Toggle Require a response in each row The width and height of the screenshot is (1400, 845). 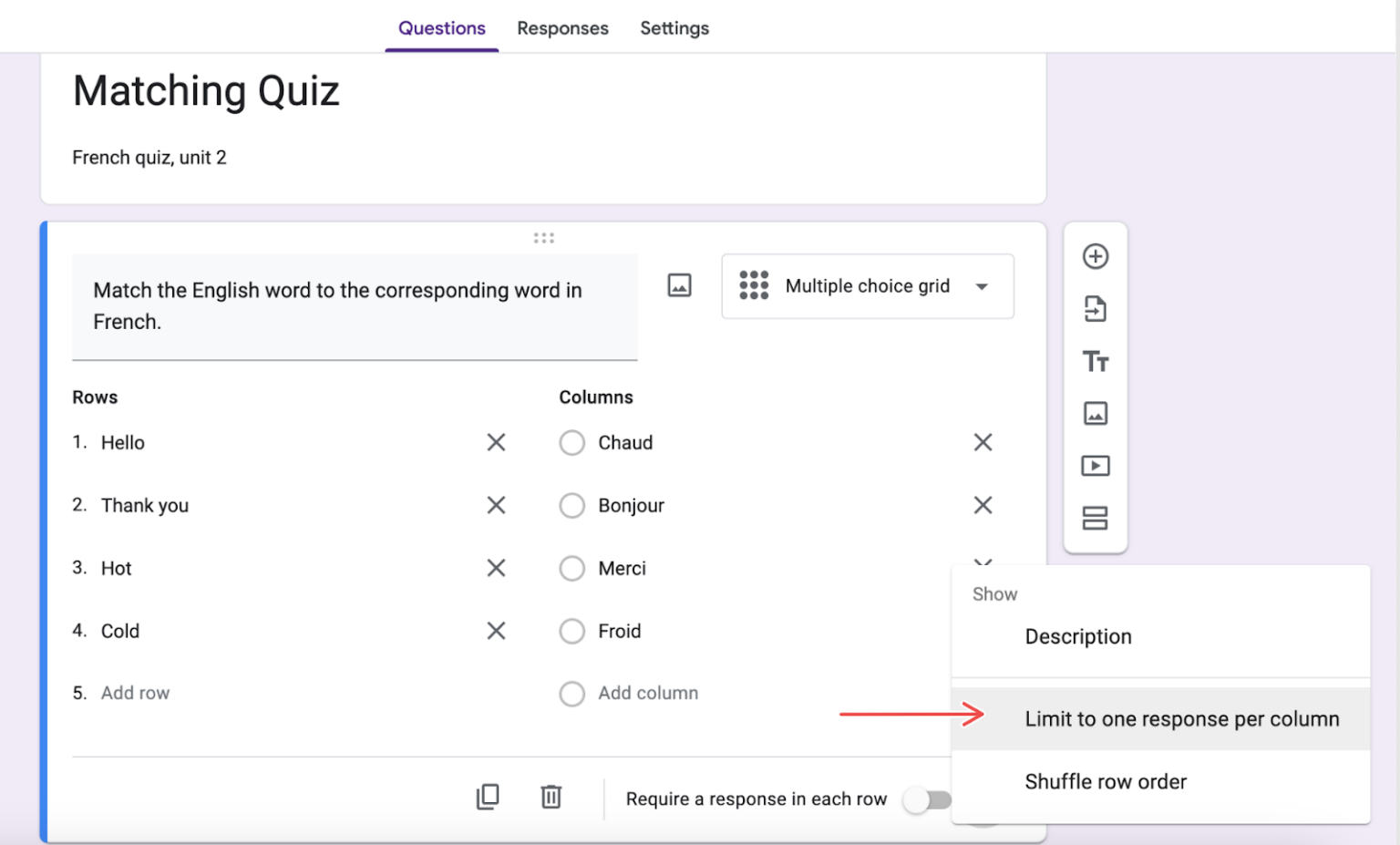pyautogui.click(x=927, y=799)
